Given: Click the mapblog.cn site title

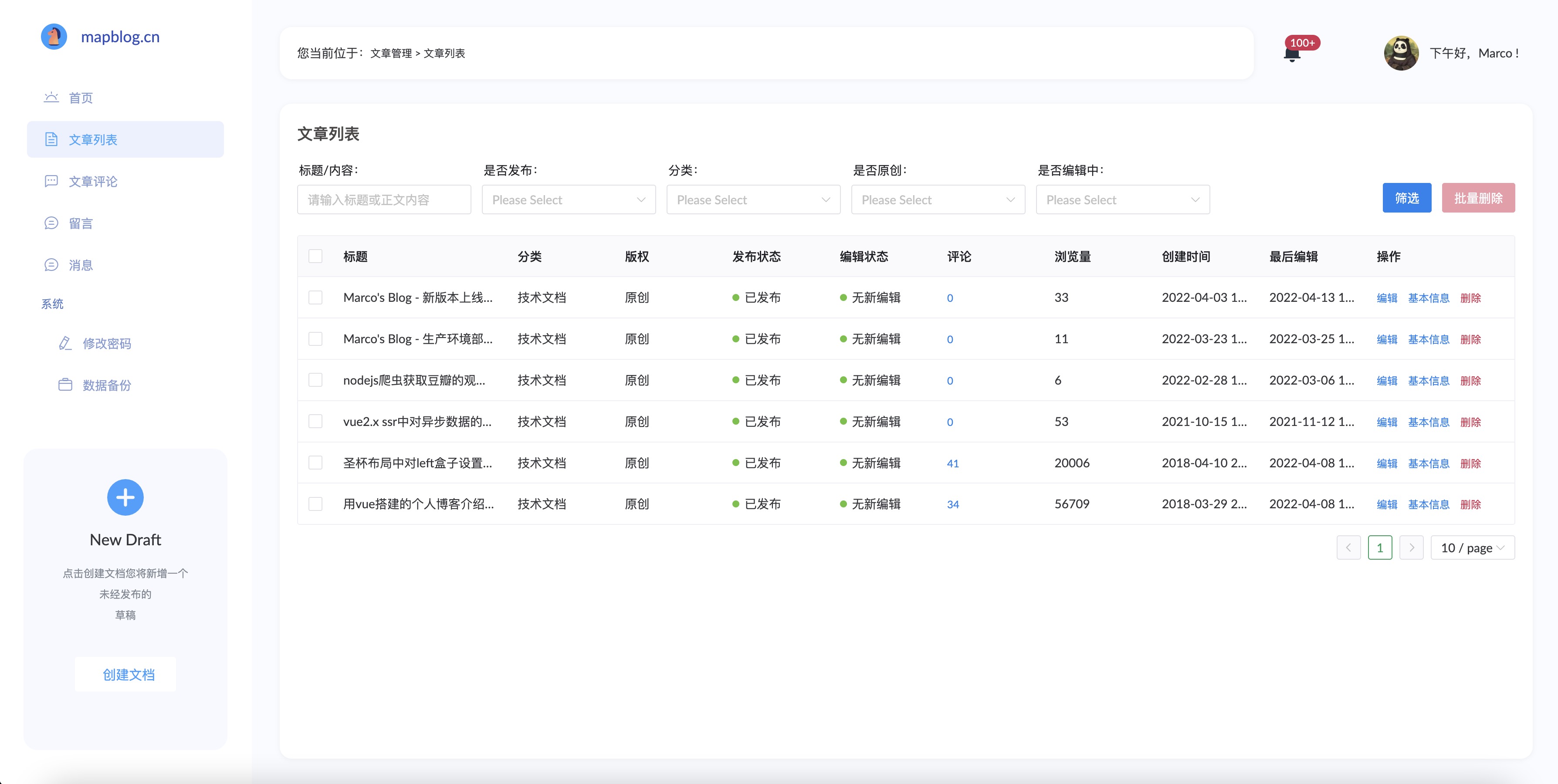Looking at the screenshot, I should point(120,37).
